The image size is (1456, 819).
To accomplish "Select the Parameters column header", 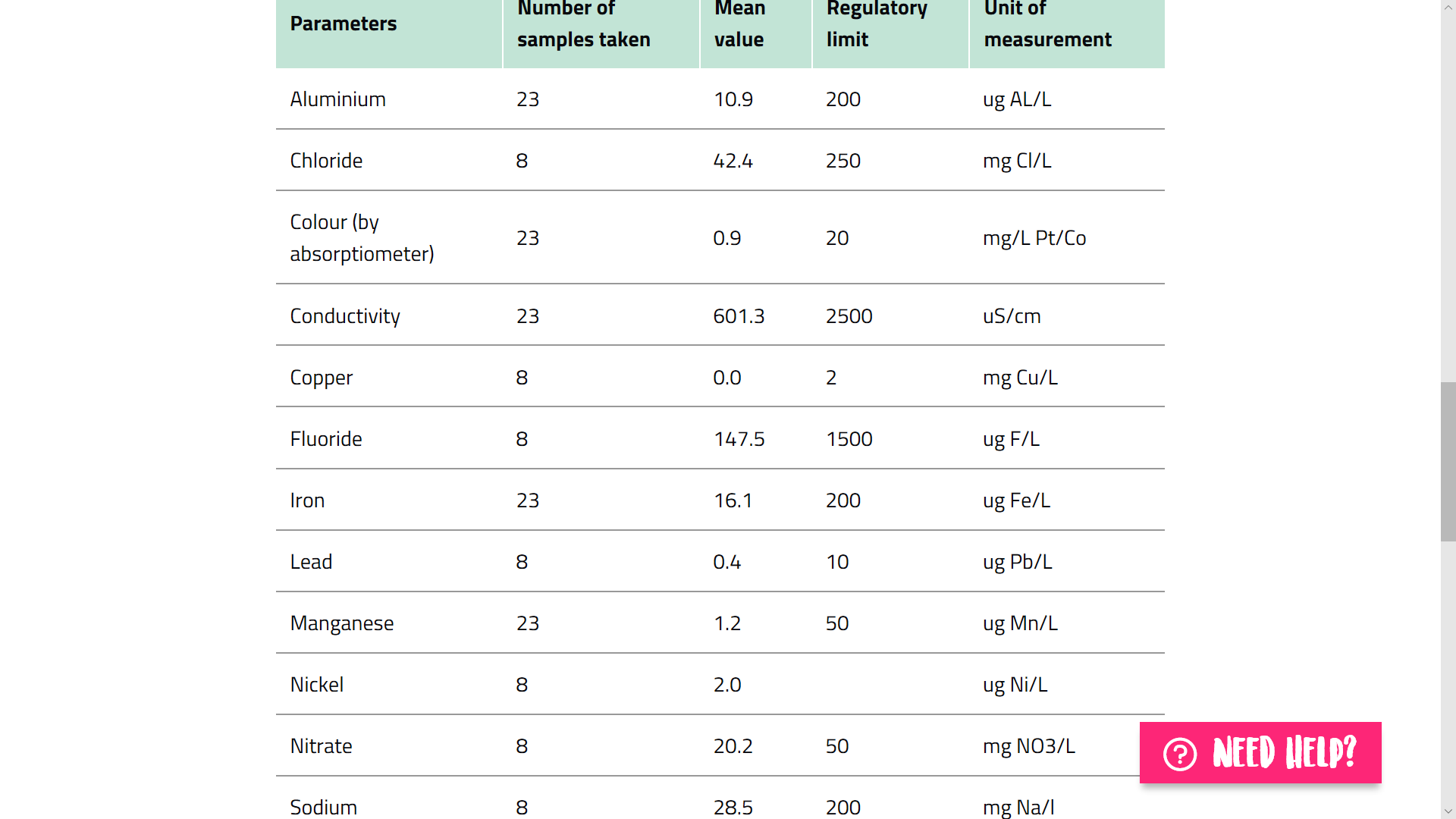I will 344,24.
